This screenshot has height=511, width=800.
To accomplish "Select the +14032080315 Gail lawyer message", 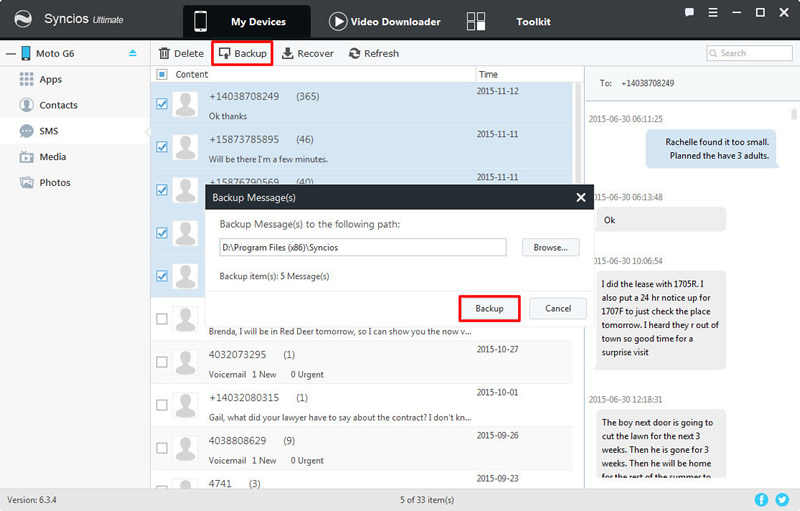I will click(362, 405).
